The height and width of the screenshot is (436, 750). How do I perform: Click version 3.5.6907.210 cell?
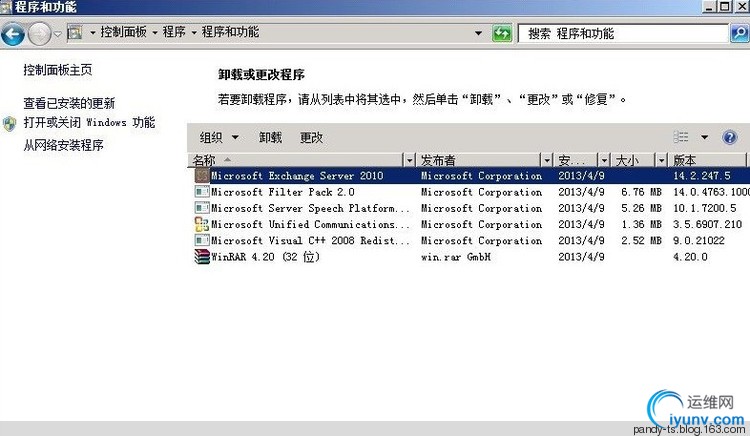(x=707, y=224)
